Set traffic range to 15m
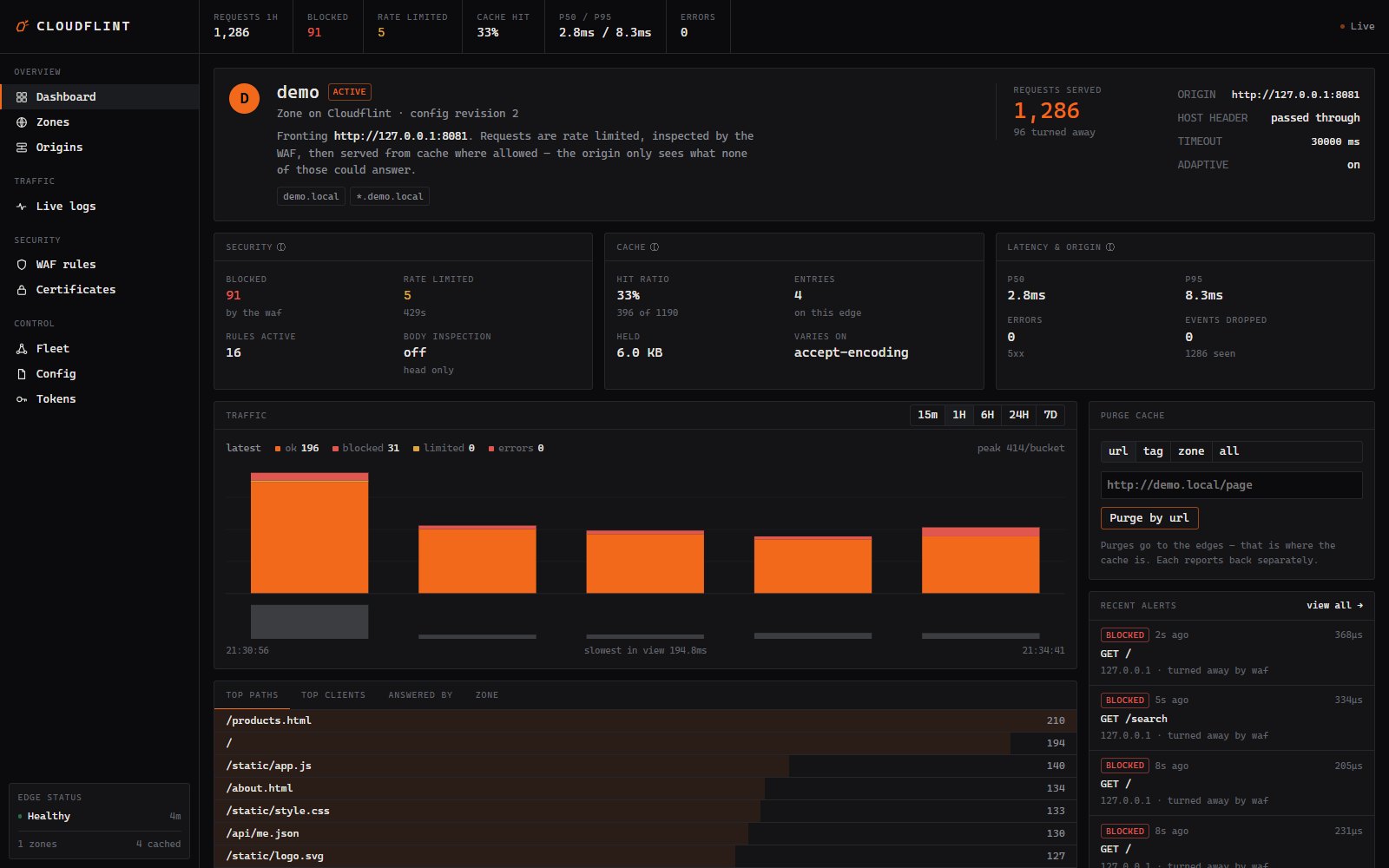Image resolution: width=1389 pixels, height=868 pixels. pos(927,415)
